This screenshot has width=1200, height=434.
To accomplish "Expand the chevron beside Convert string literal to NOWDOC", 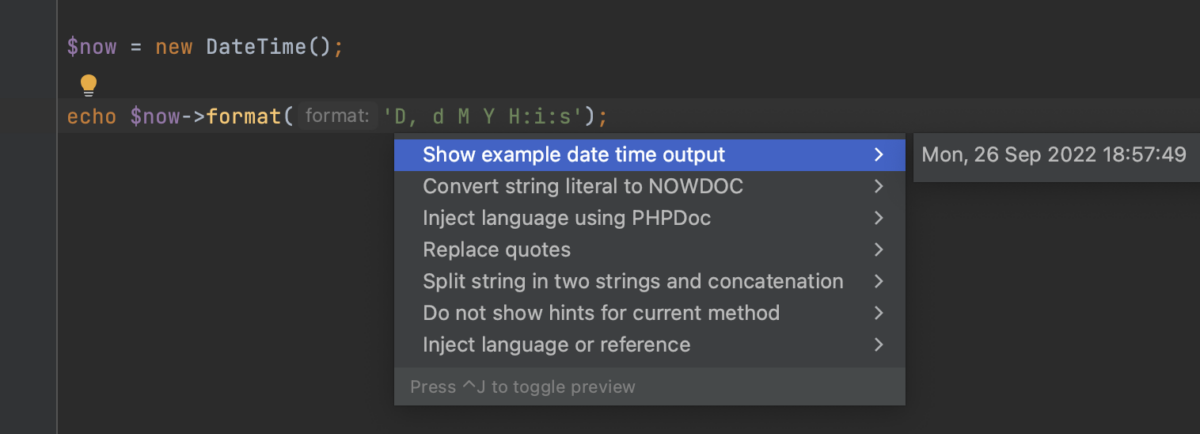I will tap(878, 187).
